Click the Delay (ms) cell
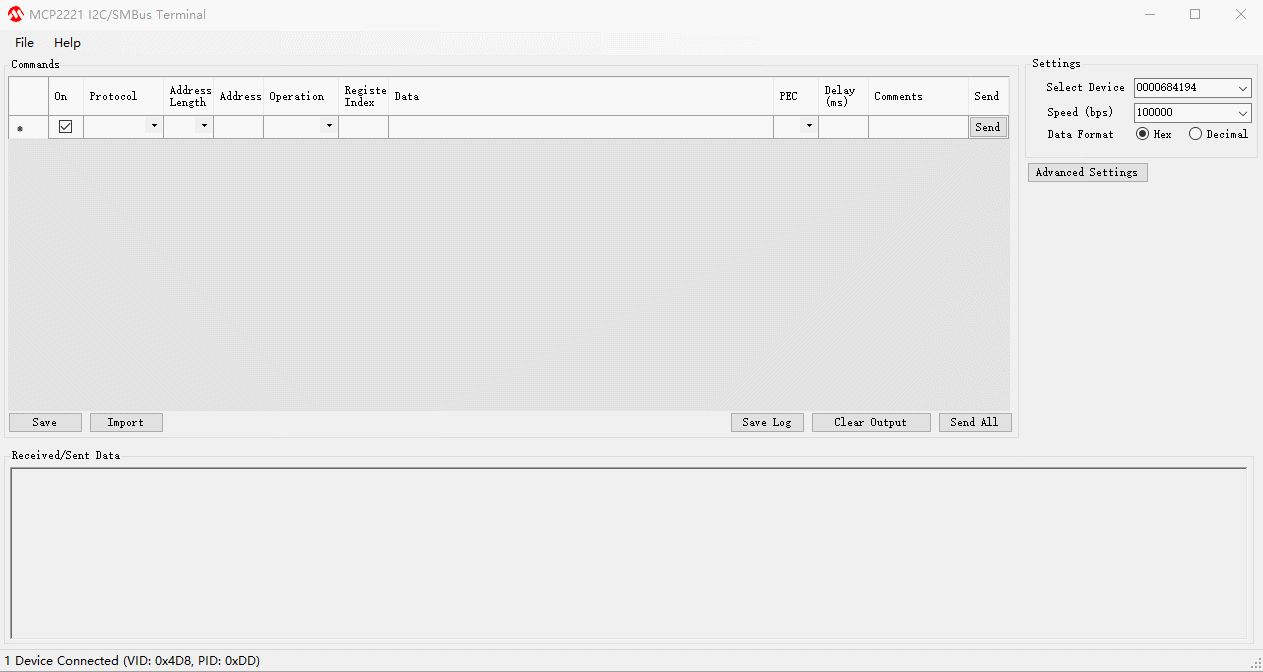The width and height of the screenshot is (1263, 672). (843, 127)
